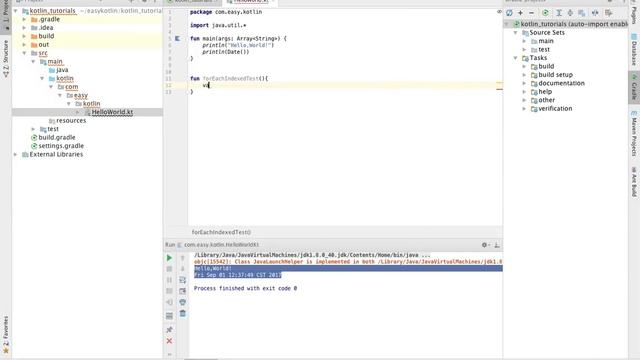Open the Ant Build side tab
The image size is (640, 360).
click(x=634, y=182)
